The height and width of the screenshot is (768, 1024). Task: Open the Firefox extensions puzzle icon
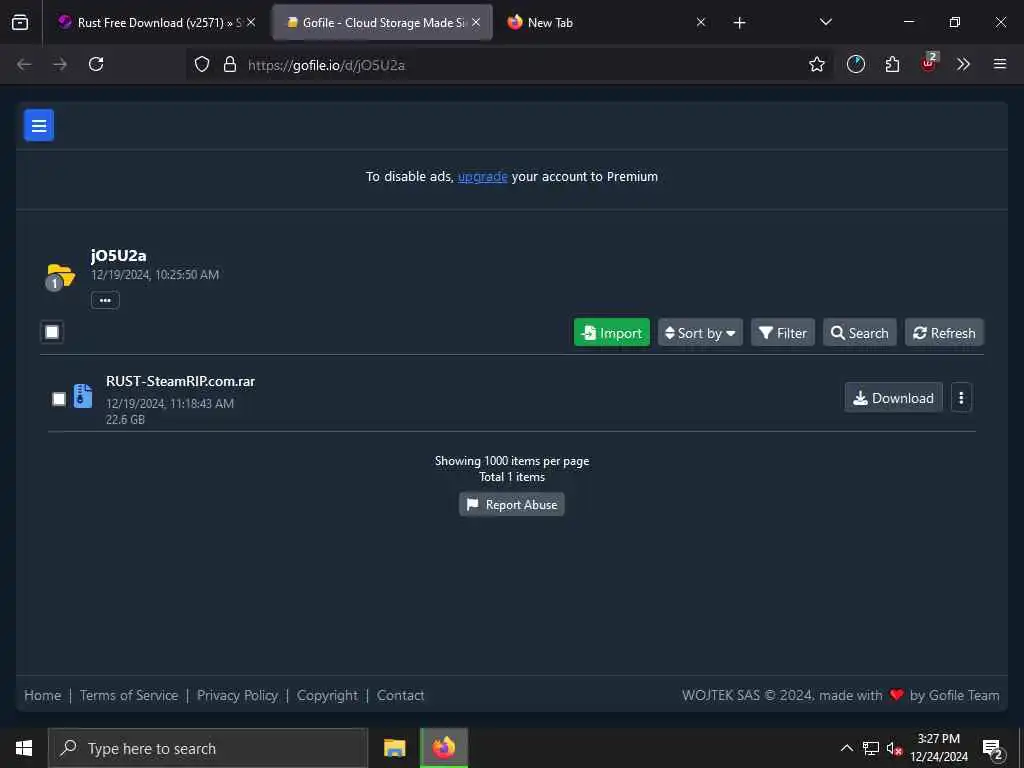tap(892, 64)
